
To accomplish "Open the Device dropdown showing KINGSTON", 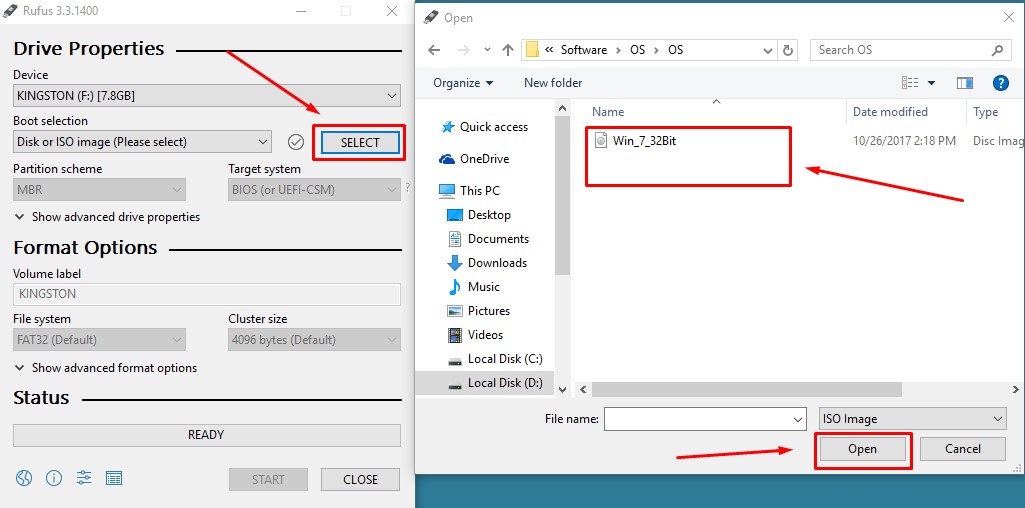I will pyautogui.click(x=207, y=96).
